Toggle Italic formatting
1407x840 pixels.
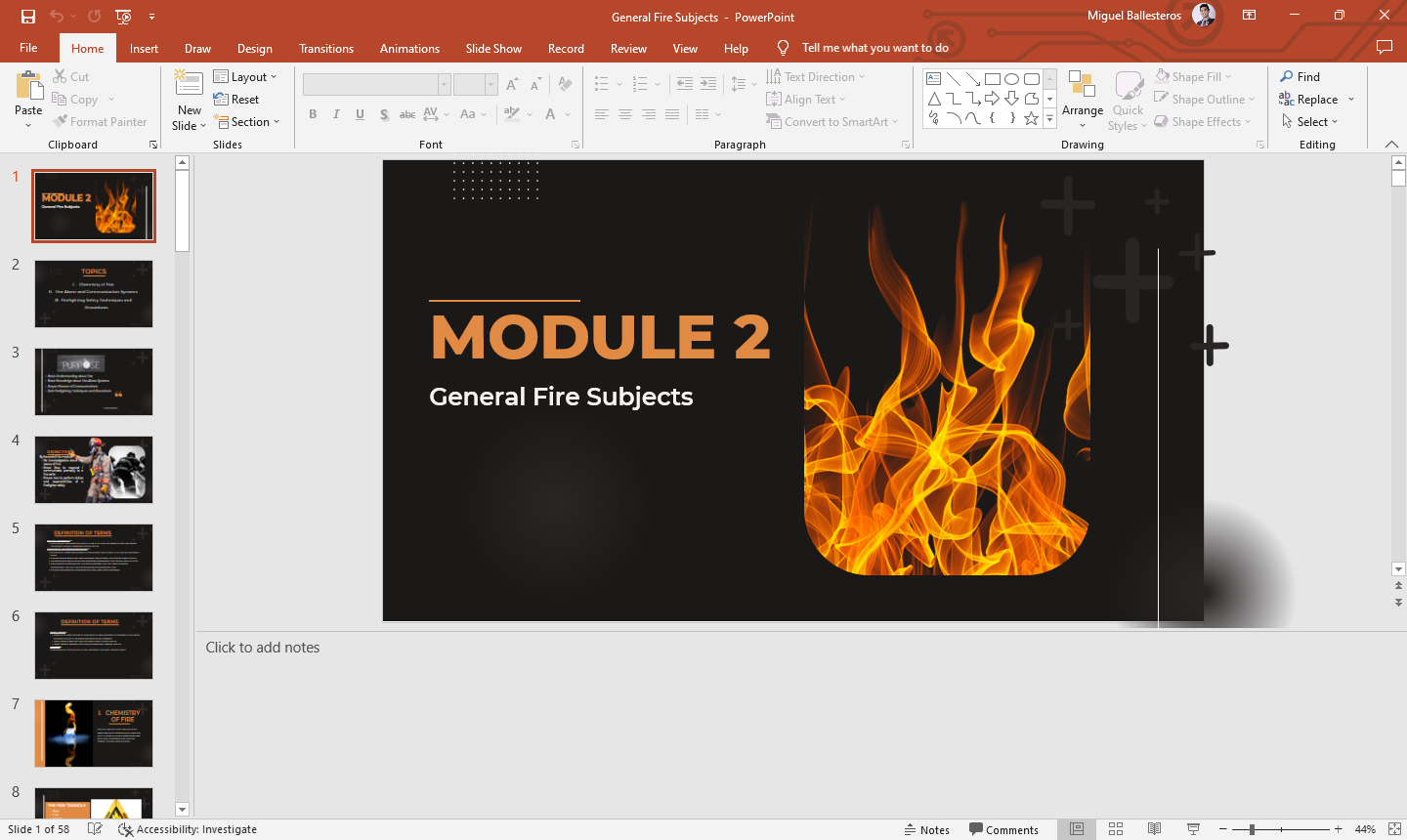pos(336,114)
